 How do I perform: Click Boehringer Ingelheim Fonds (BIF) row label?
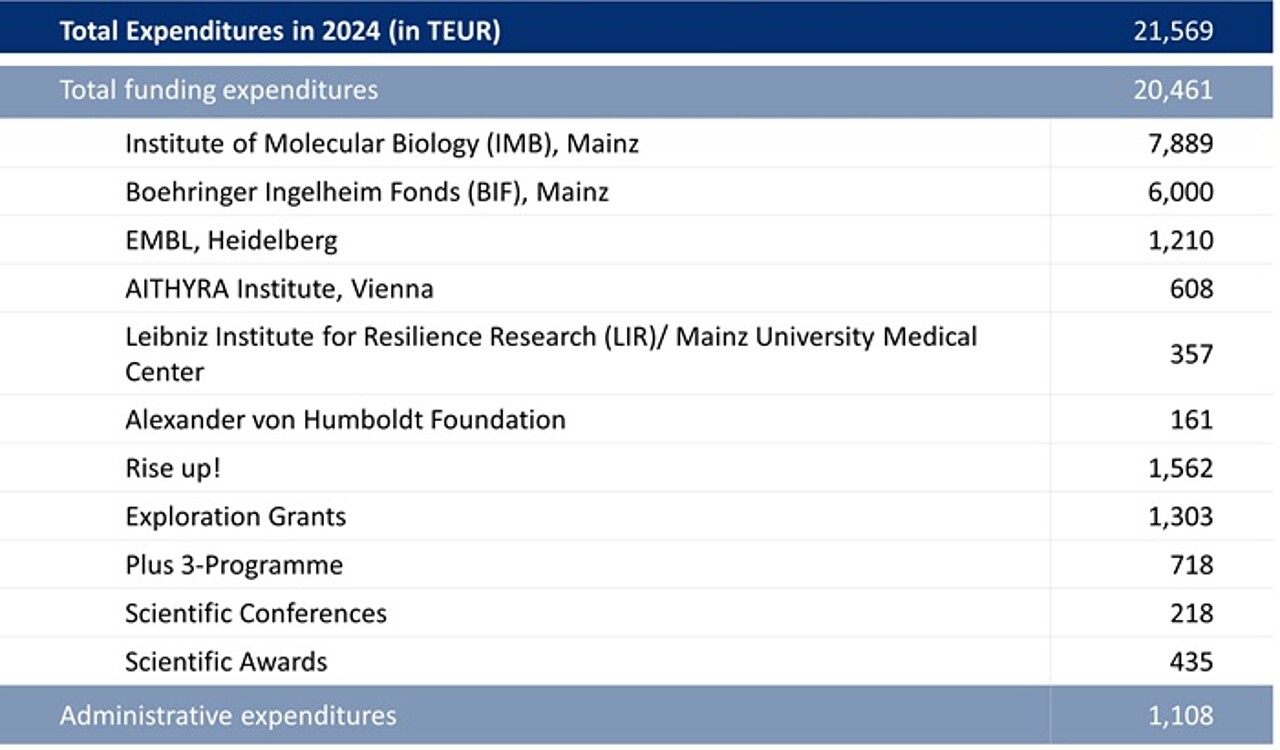click(x=366, y=192)
